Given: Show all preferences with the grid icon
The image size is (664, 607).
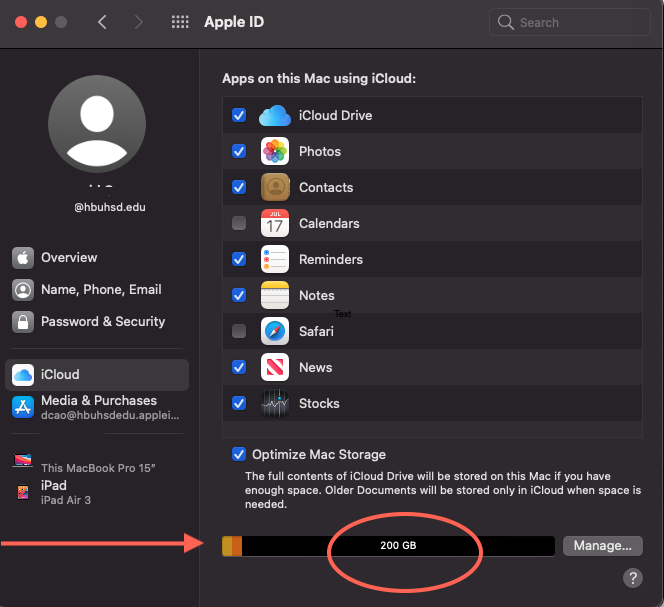Looking at the screenshot, I should point(180,22).
